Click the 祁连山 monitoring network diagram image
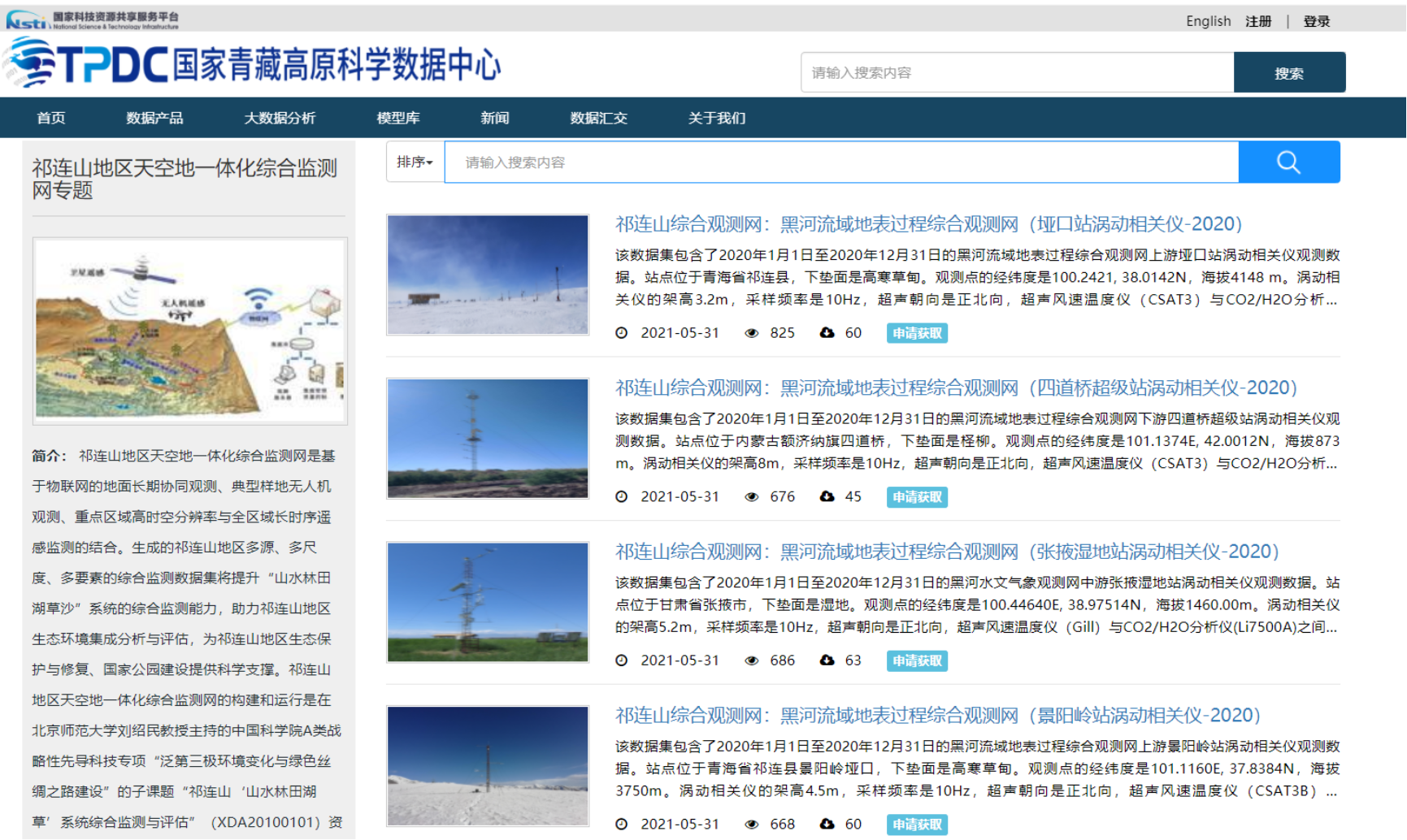1407x840 pixels. tap(190, 331)
